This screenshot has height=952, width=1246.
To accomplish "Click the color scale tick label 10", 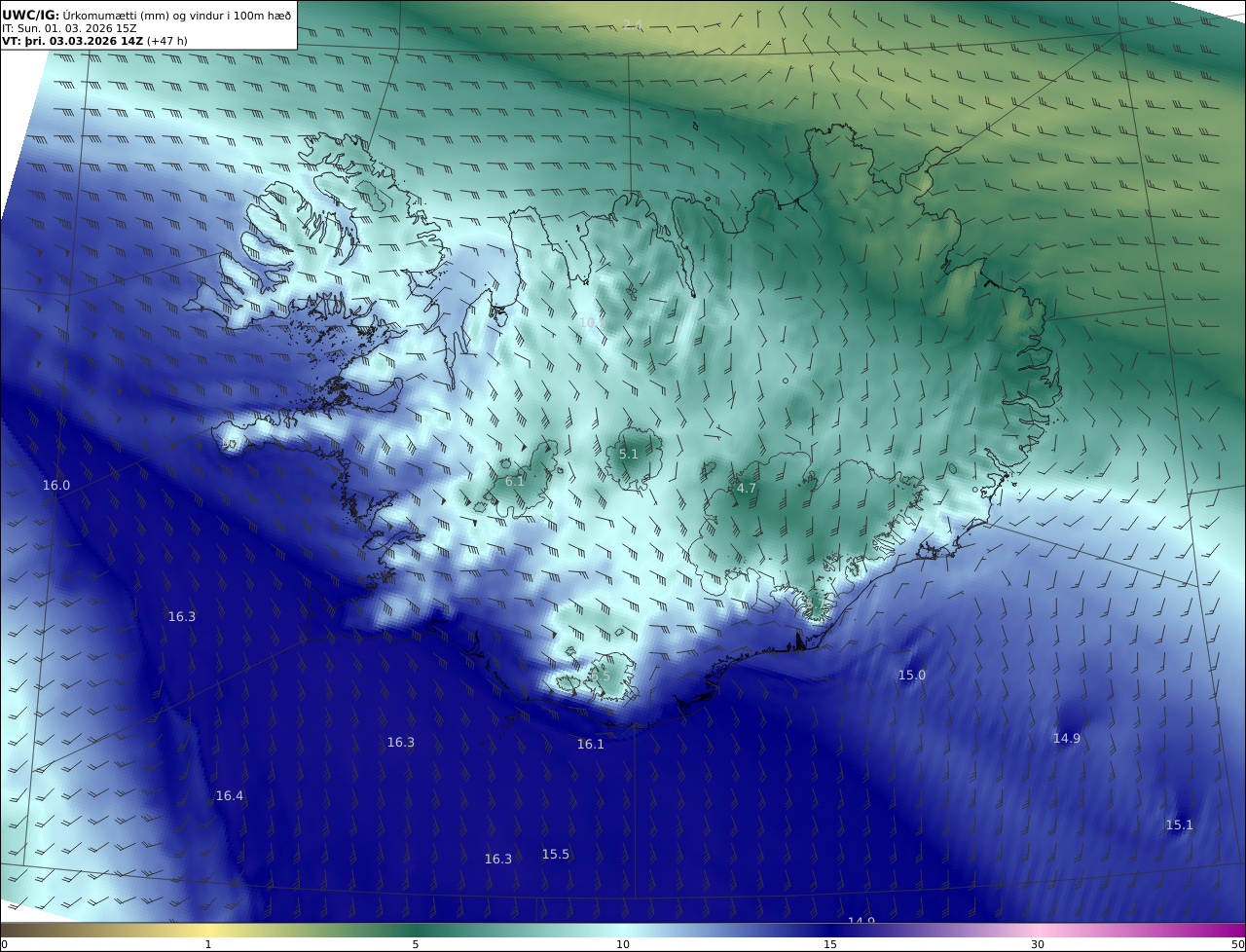I will click(623, 944).
